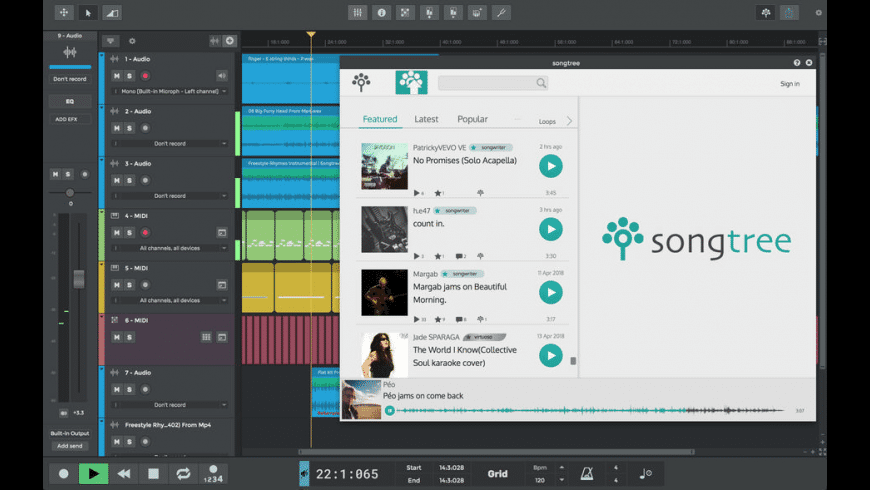Select the move/pan tool in top toolbar
The image size is (870, 490).
point(64,13)
